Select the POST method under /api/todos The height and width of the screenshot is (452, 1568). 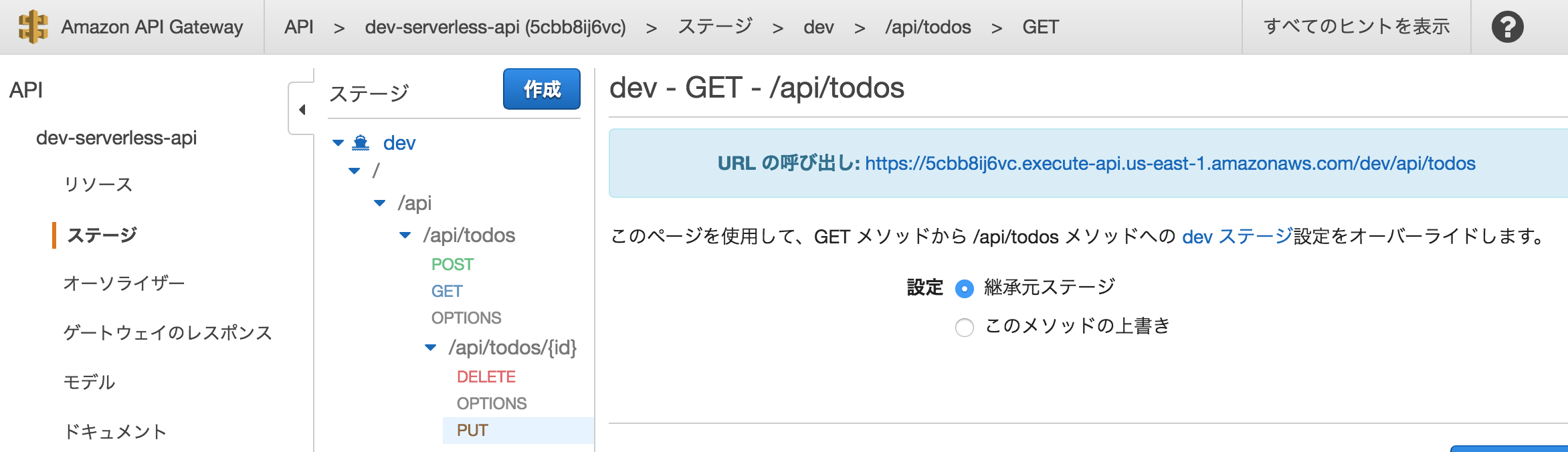452,265
